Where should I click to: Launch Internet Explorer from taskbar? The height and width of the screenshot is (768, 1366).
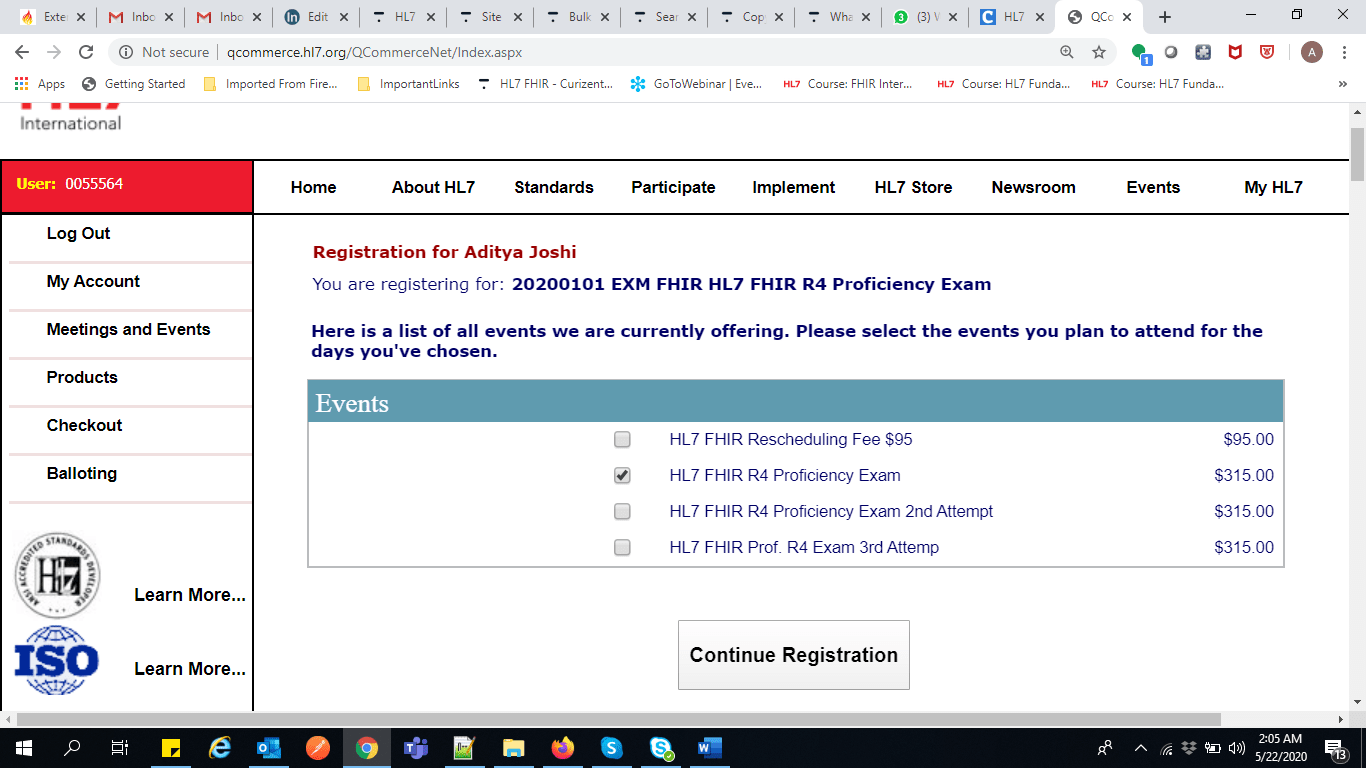(x=219, y=748)
